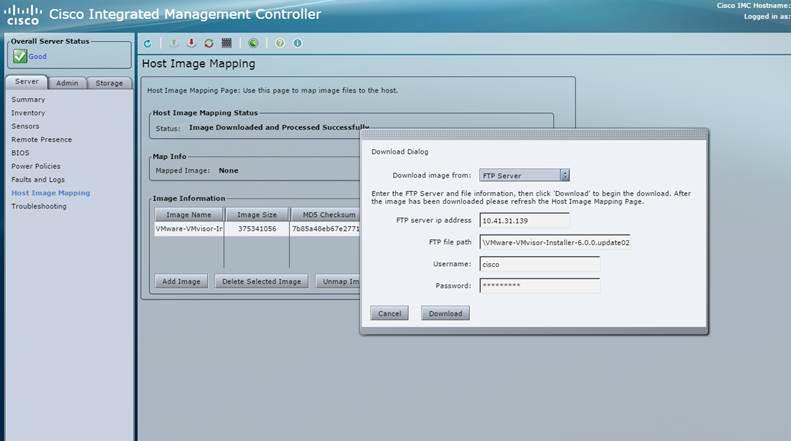Screen dimensions: 791x441
Task: Open Summary in the left navigation
Action: coord(28,100)
